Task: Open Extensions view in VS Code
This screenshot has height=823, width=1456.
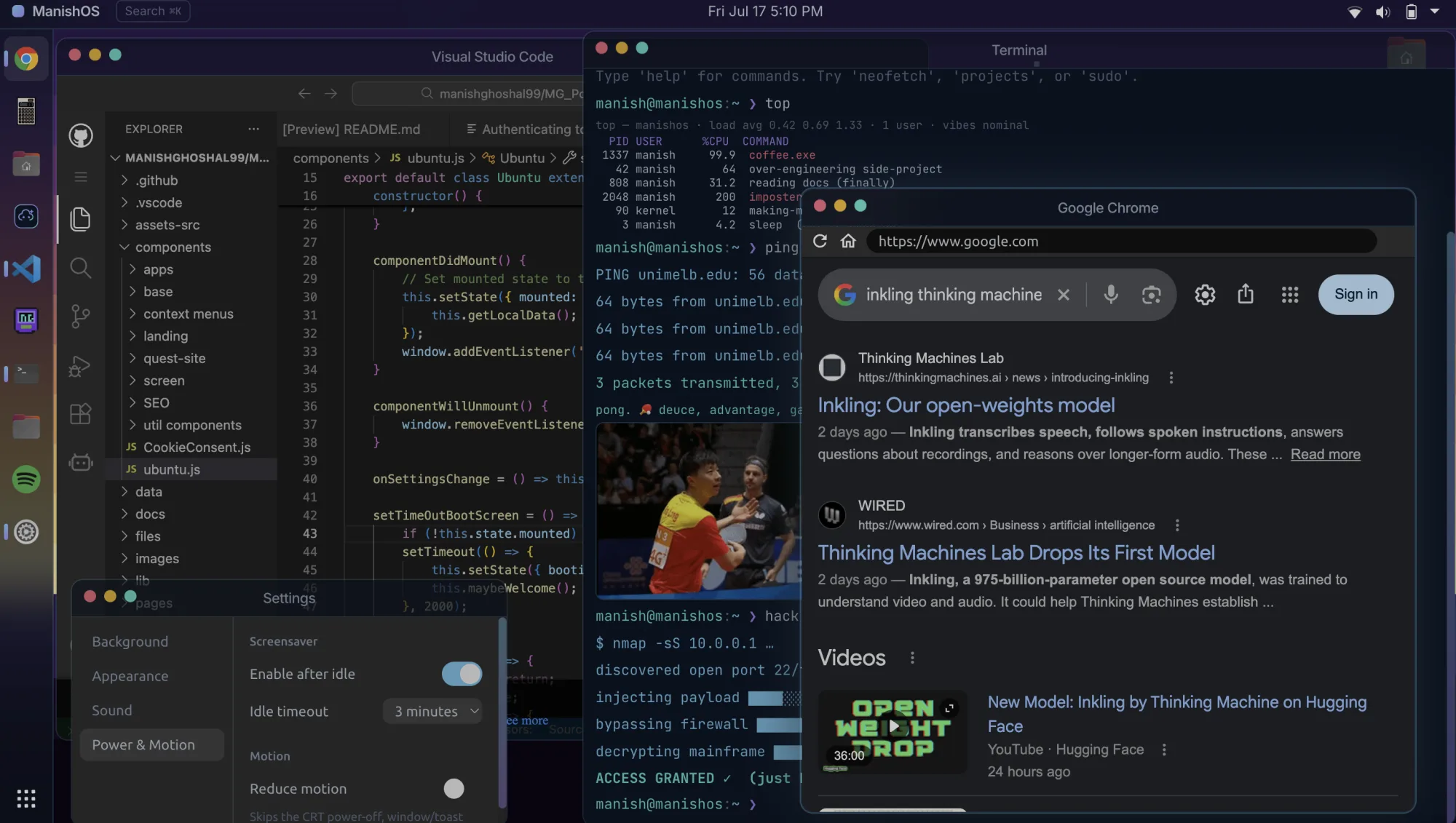Action: 80,413
